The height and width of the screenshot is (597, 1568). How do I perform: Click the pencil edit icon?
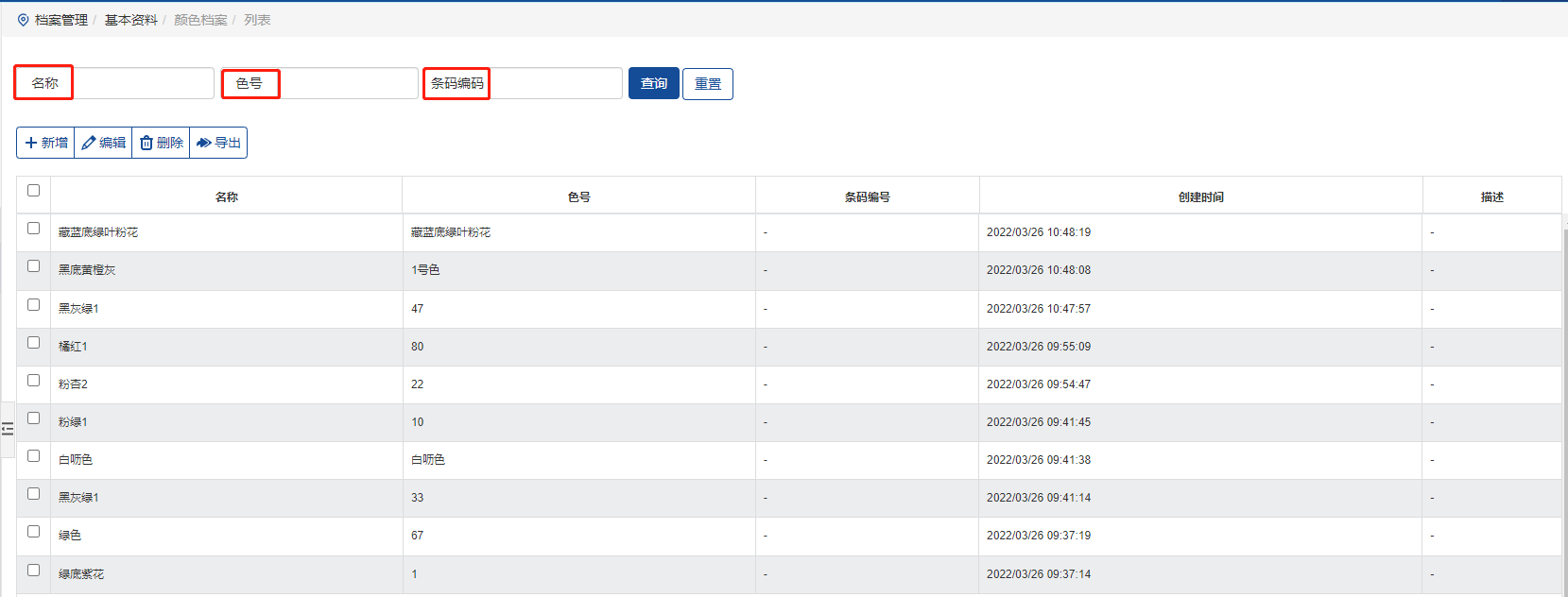point(89,143)
